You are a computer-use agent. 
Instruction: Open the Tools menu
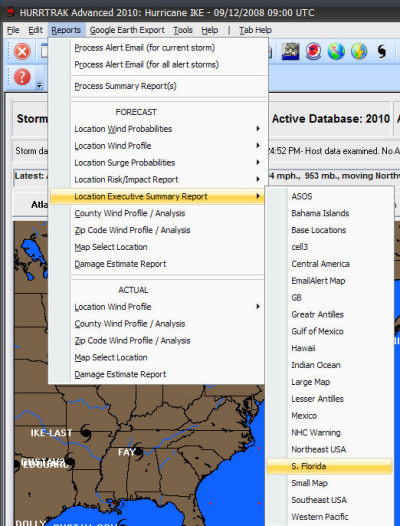183,30
